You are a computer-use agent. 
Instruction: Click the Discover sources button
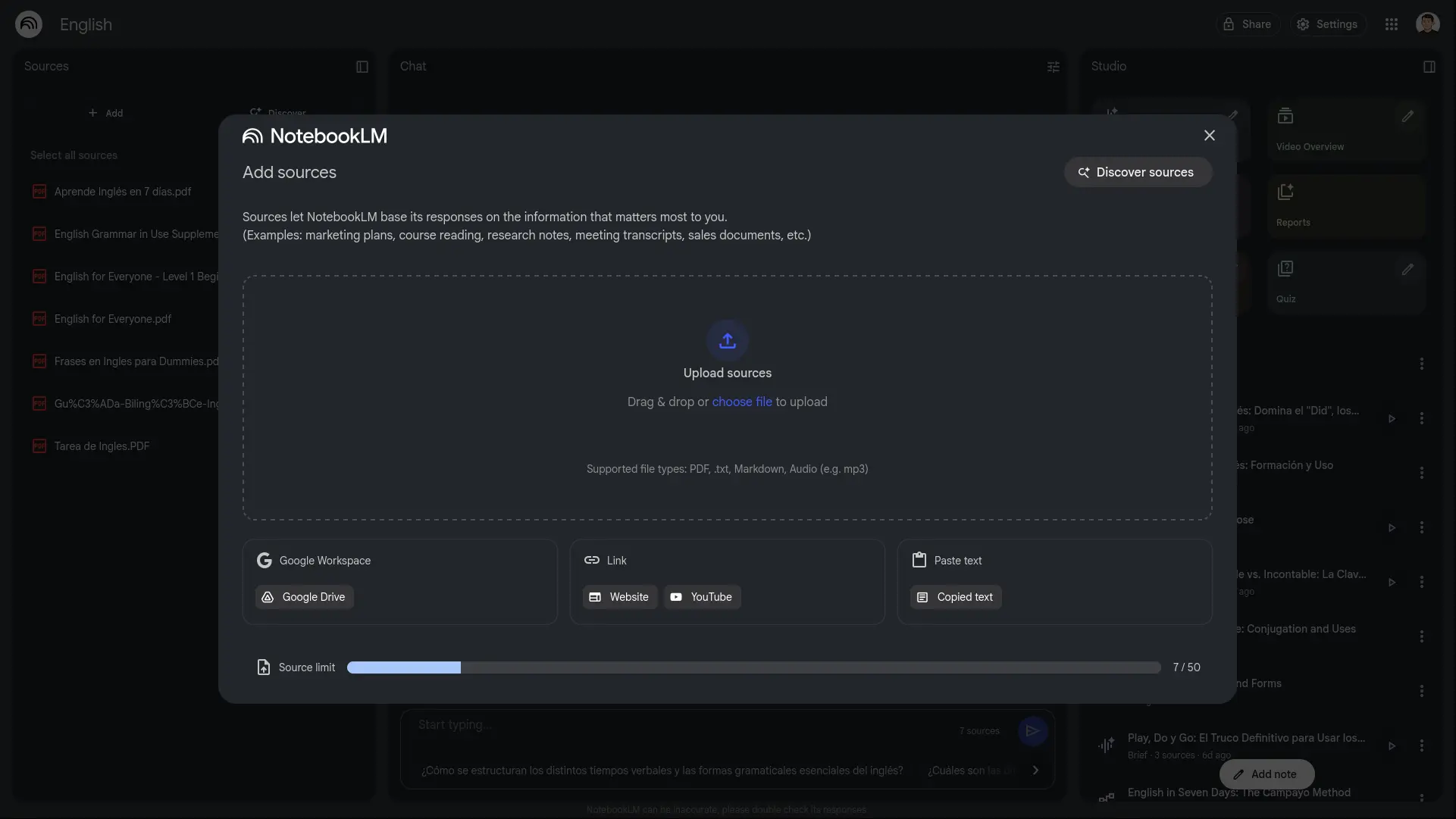pyautogui.click(x=1137, y=172)
